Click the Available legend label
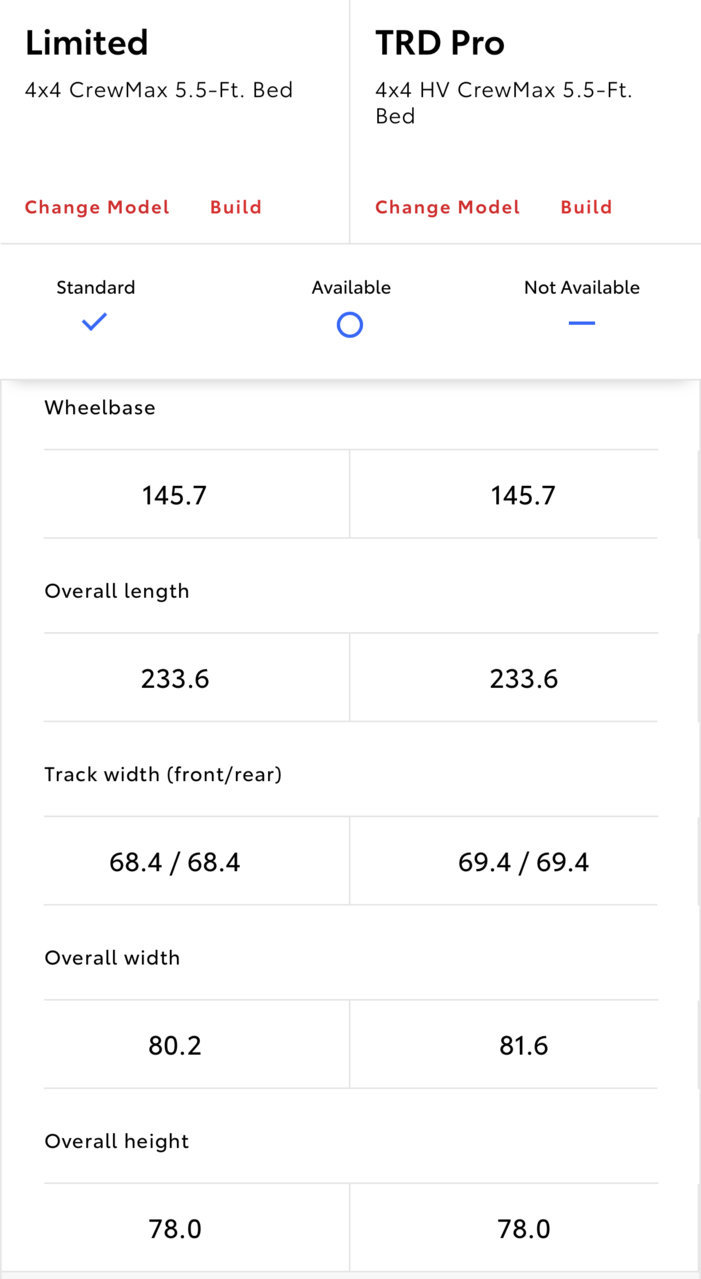The height and width of the screenshot is (1279, 701). [351, 287]
